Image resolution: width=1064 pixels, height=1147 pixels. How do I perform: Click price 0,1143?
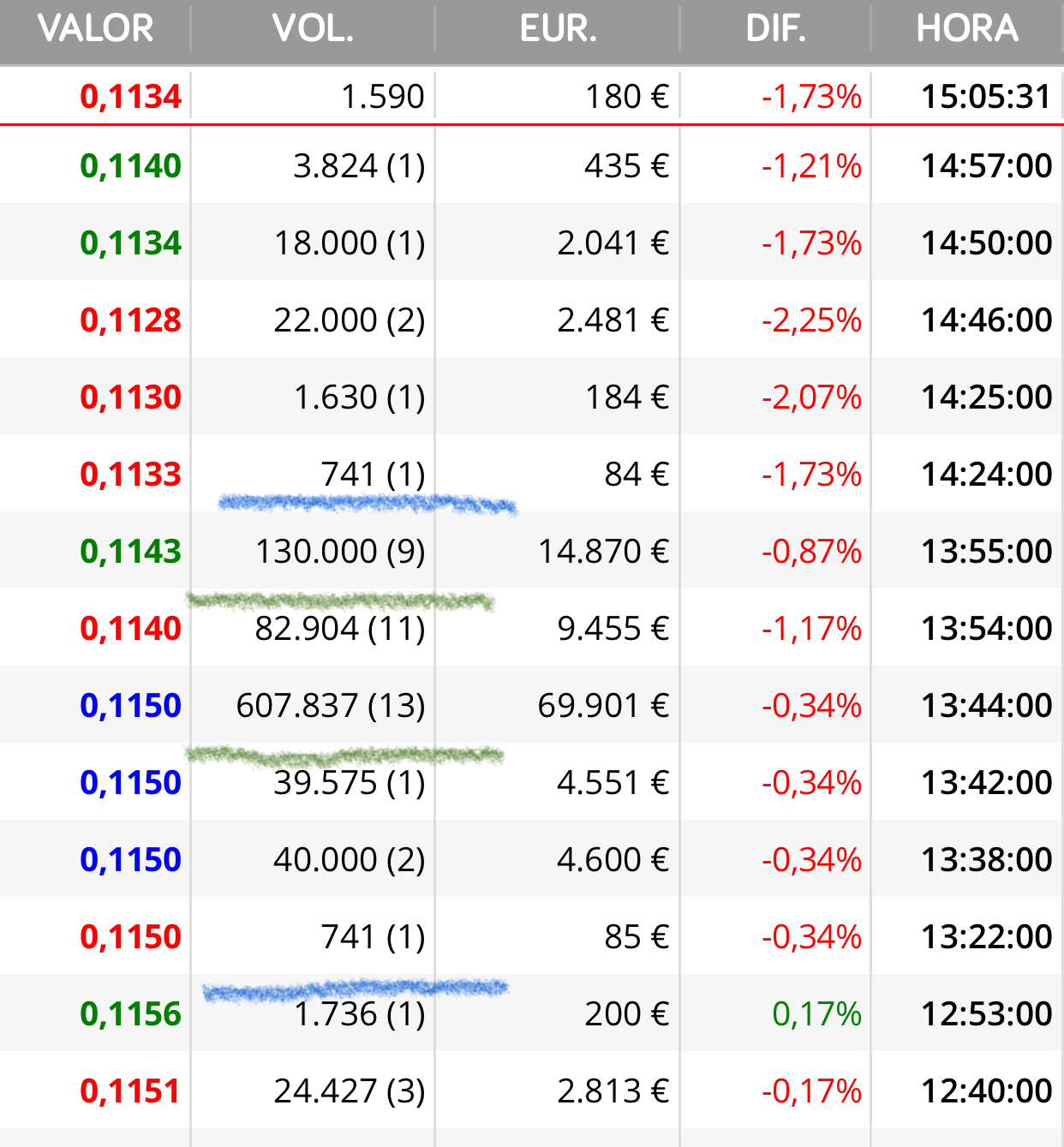pos(130,551)
